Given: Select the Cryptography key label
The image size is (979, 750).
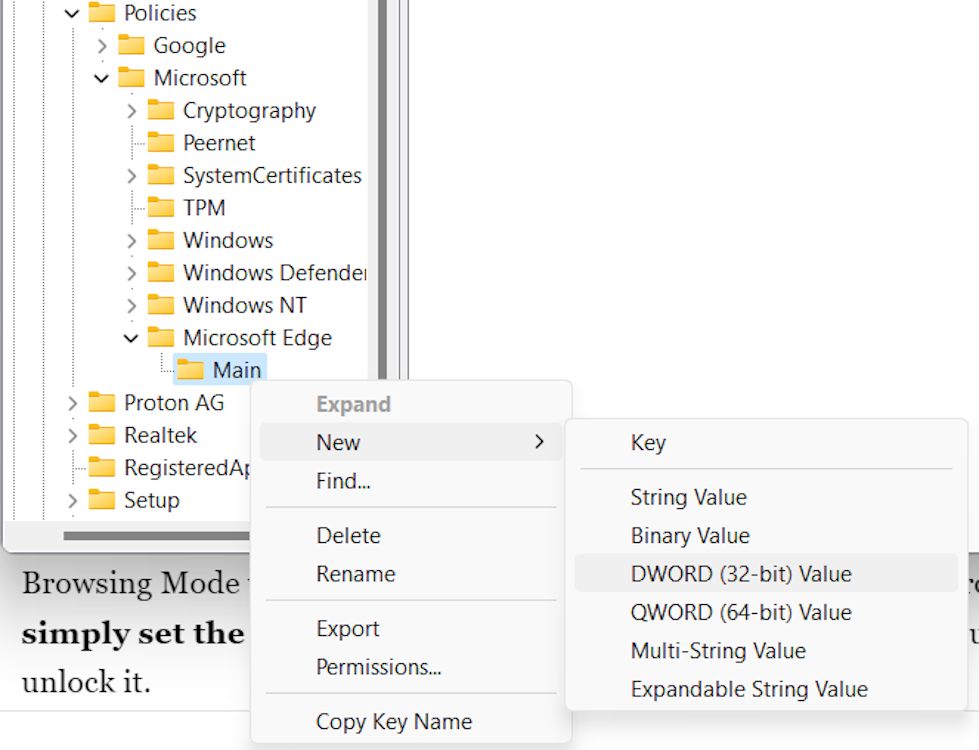Looking at the screenshot, I should point(249,111).
